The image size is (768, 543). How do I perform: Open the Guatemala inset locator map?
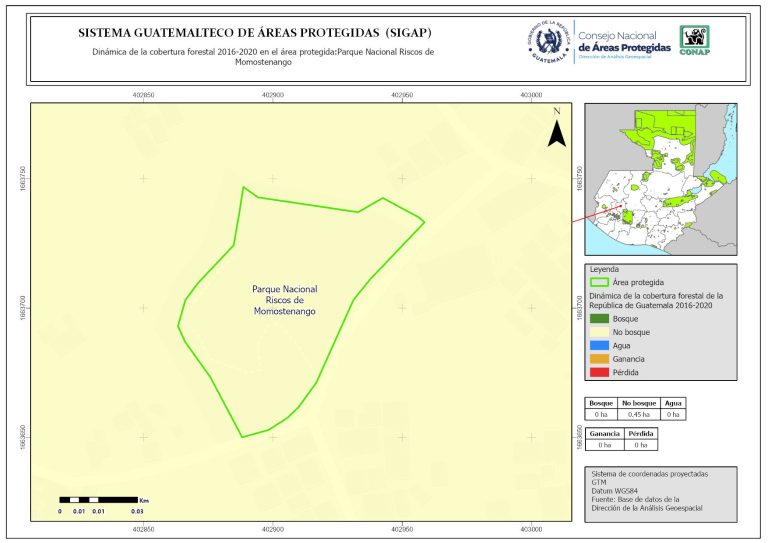660,180
